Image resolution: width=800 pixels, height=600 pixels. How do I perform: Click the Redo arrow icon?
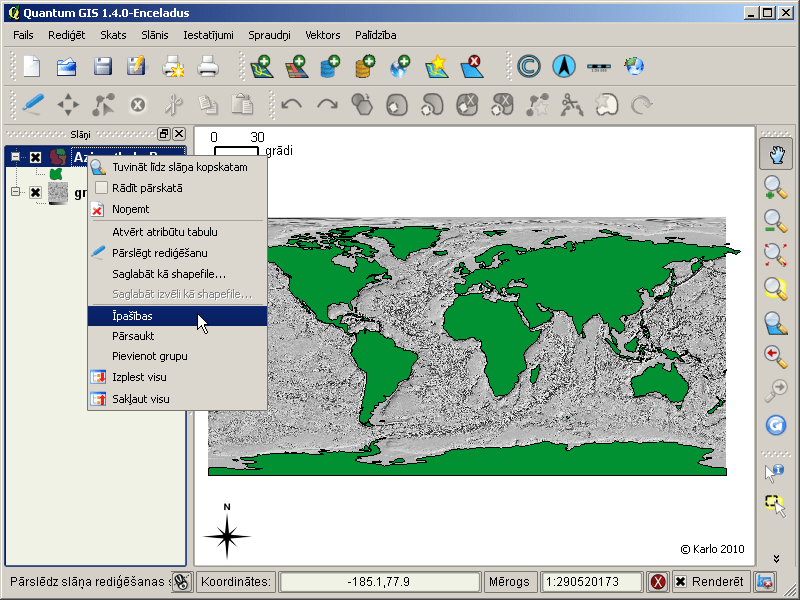(x=327, y=105)
